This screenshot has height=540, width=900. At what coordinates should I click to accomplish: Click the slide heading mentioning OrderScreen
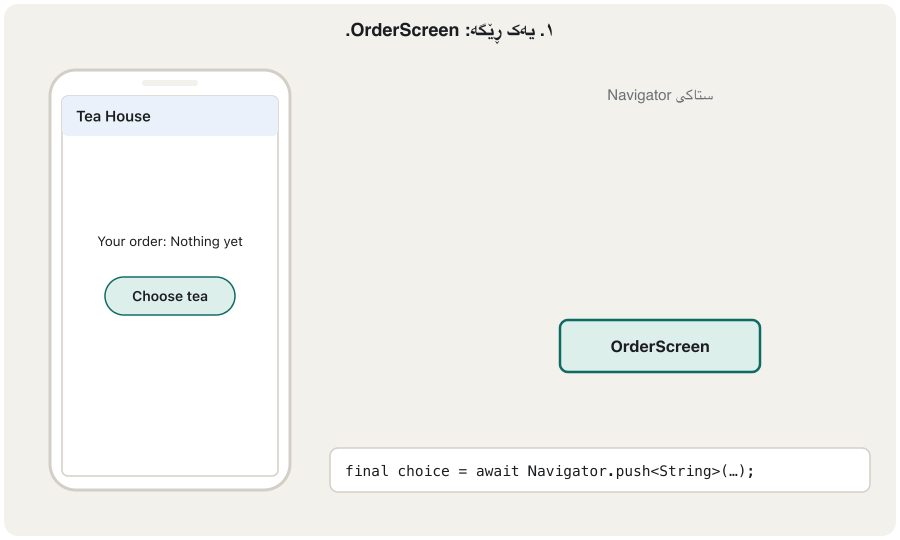point(449,30)
